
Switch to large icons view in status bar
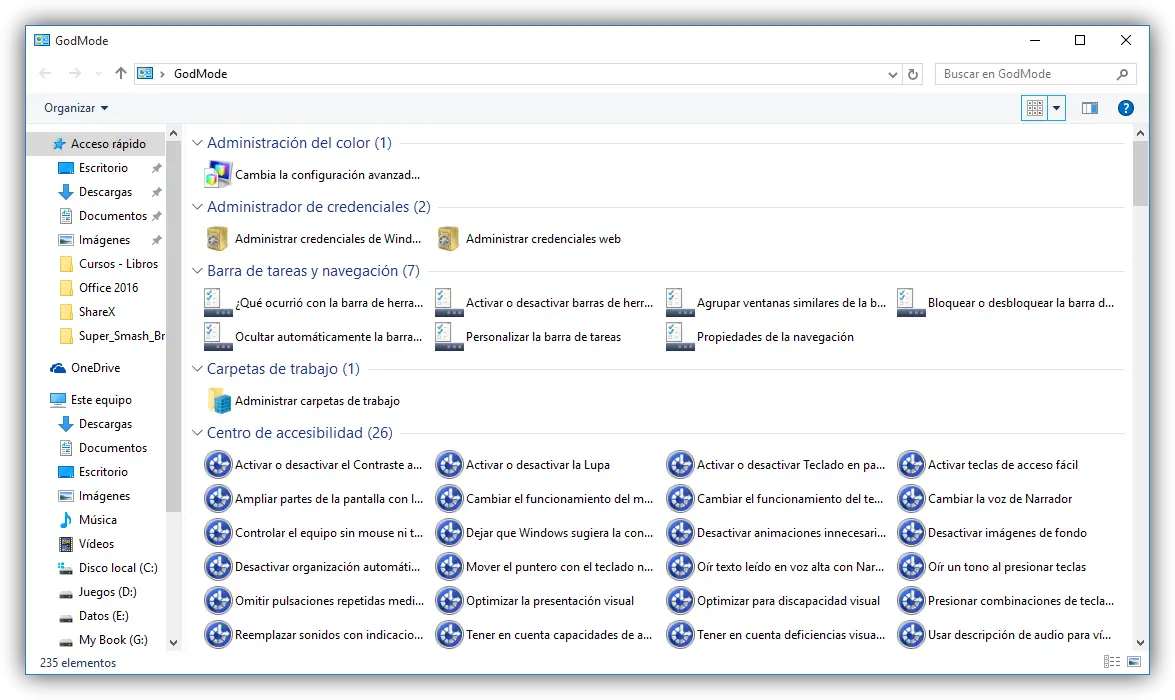1134,662
